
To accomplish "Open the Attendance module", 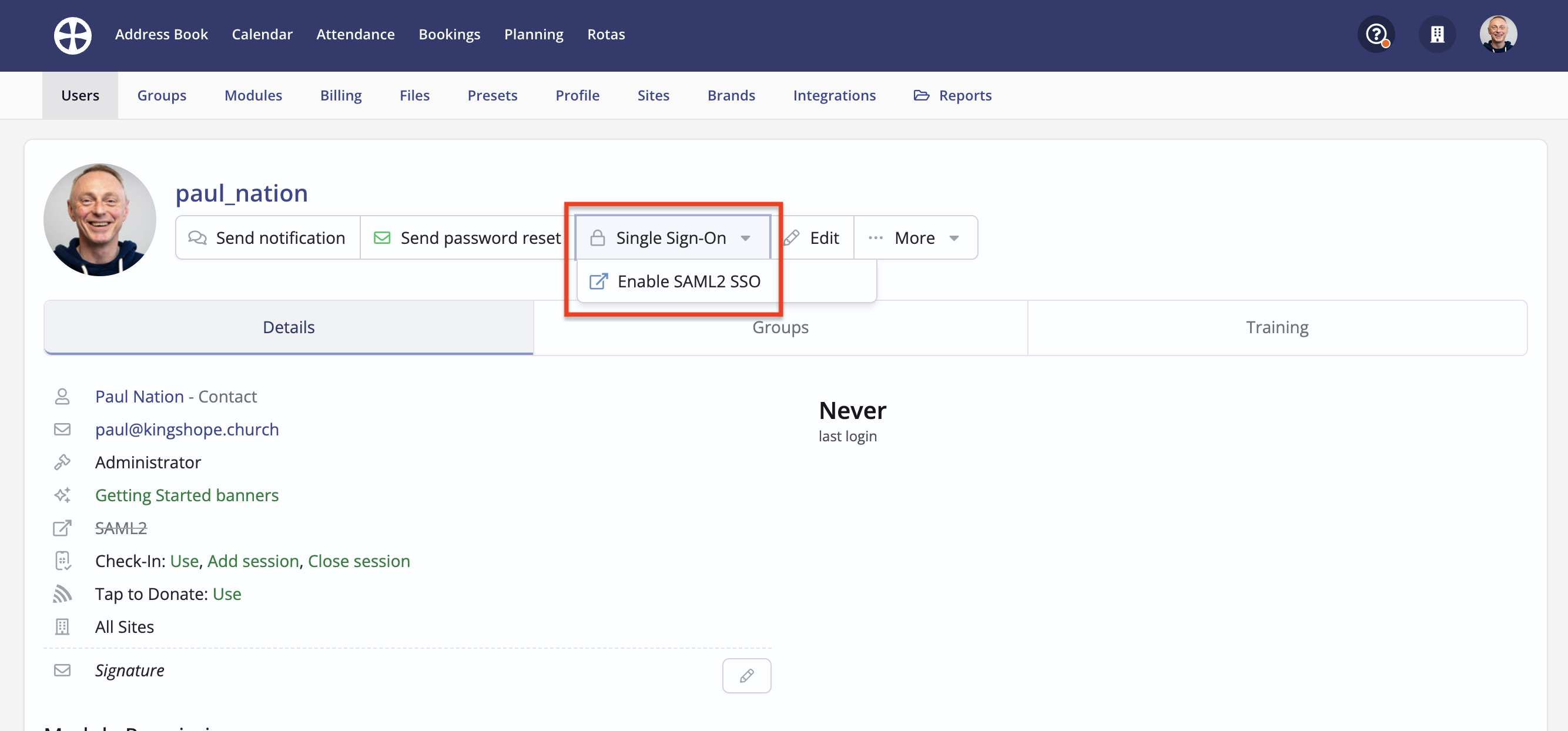I will (x=356, y=34).
